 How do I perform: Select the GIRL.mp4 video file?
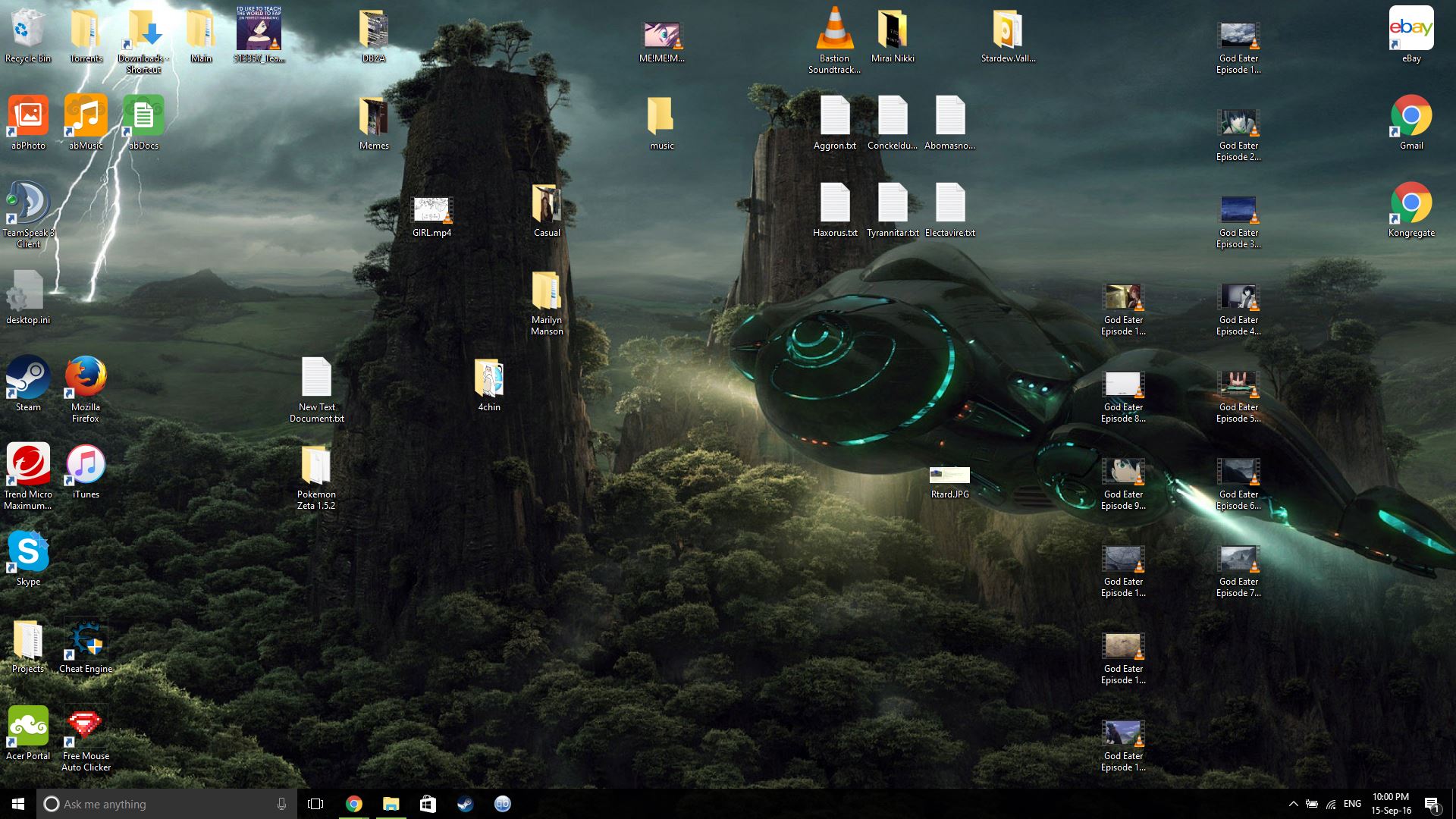click(x=431, y=216)
